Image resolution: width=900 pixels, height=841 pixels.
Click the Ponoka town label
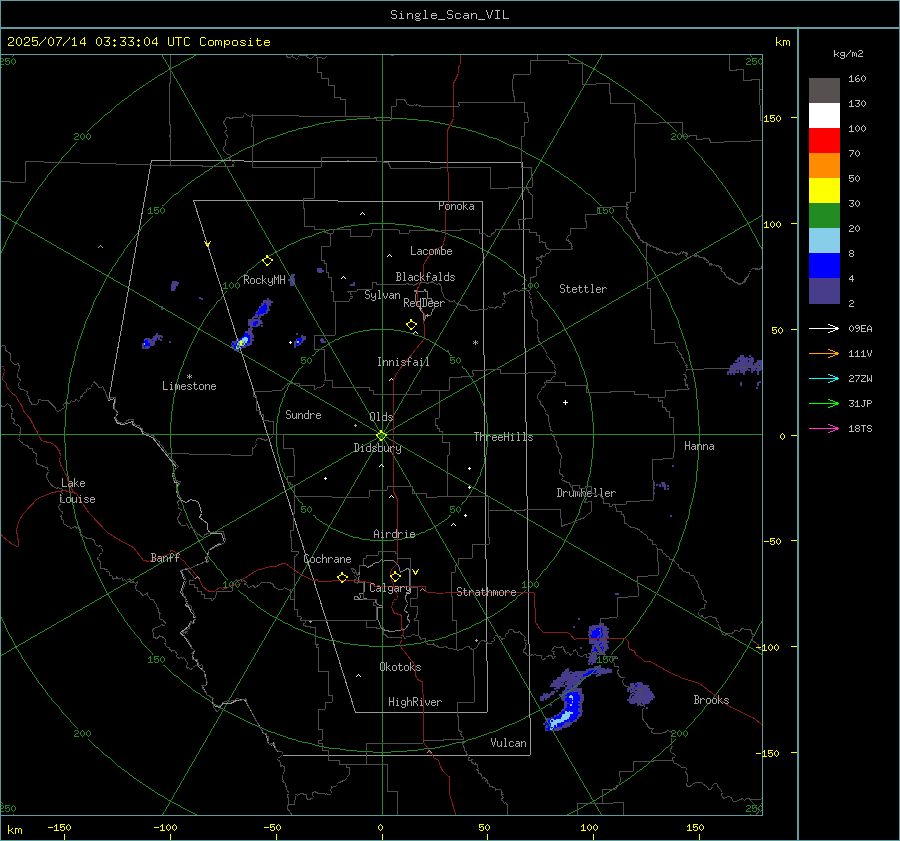[x=456, y=206]
